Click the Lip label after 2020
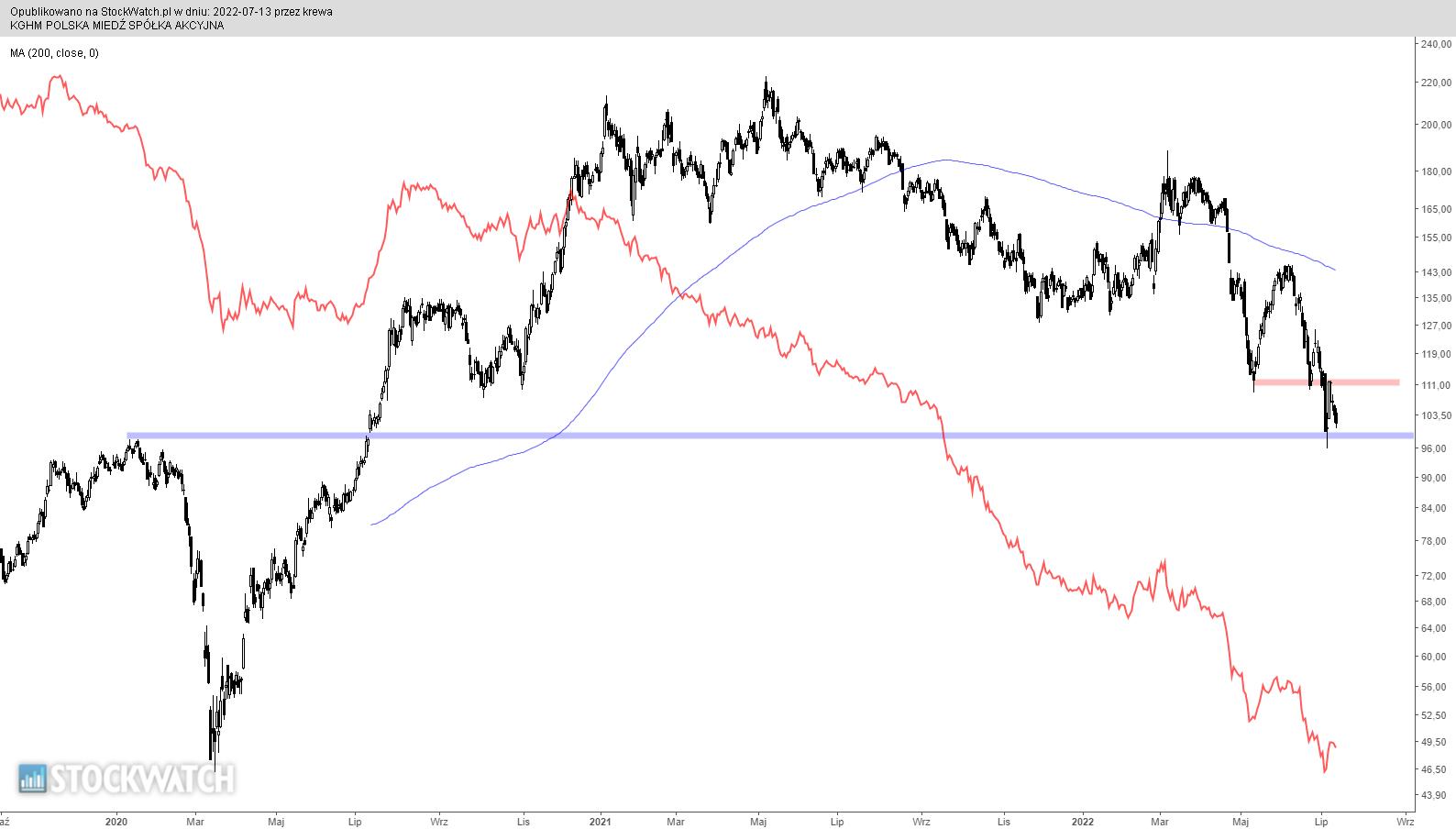 point(355,822)
